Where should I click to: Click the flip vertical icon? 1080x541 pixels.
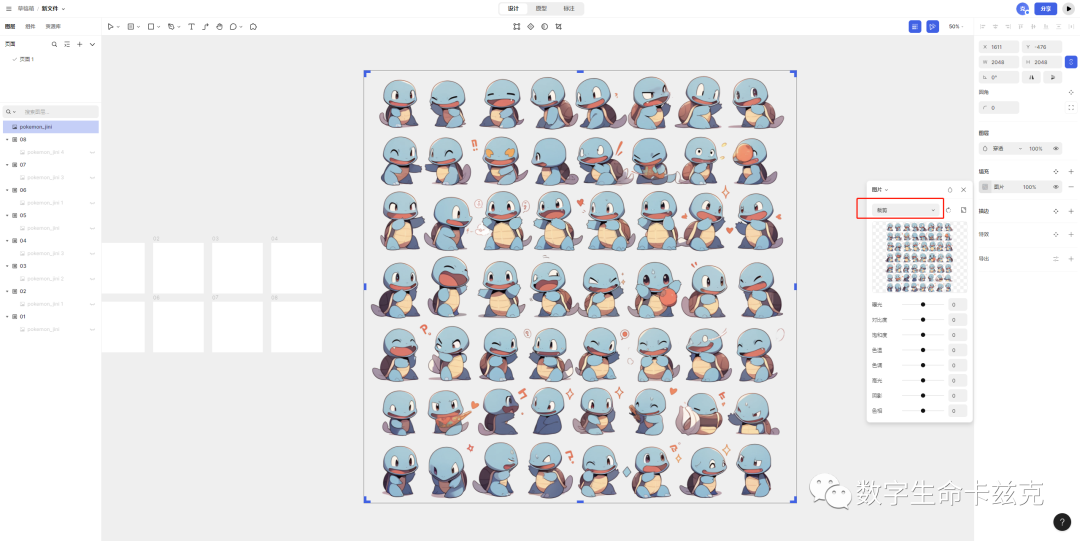(x=1052, y=78)
